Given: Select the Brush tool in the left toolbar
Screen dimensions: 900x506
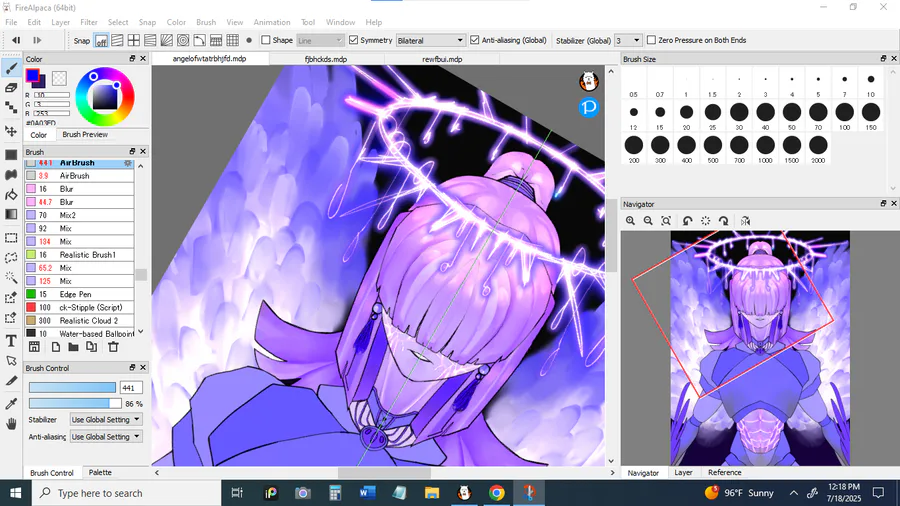Looking at the screenshot, I should click(x=11, y=69).
